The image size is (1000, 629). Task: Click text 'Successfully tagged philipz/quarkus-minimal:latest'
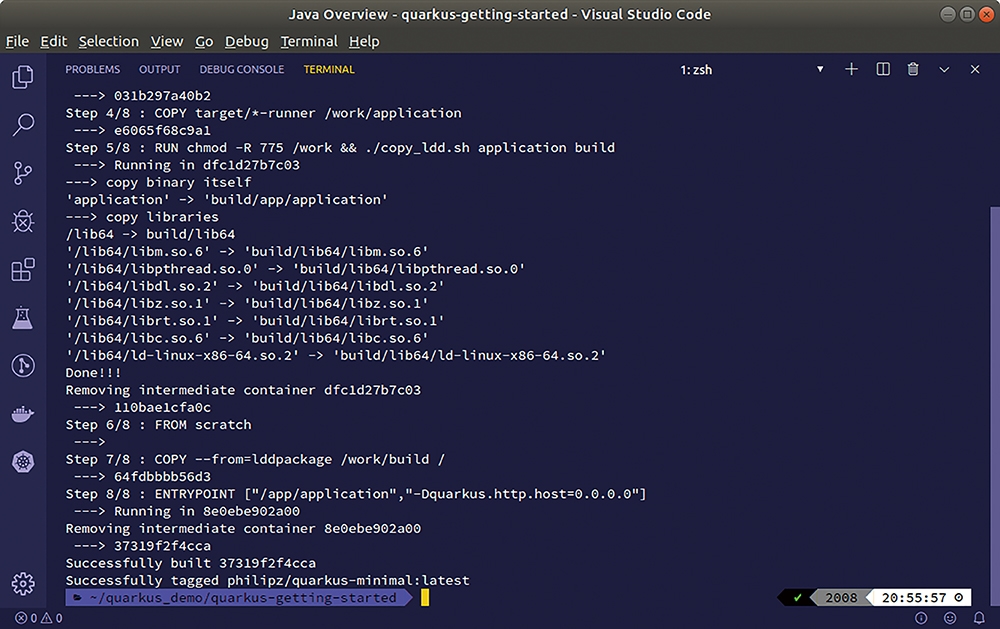point(267,581)
